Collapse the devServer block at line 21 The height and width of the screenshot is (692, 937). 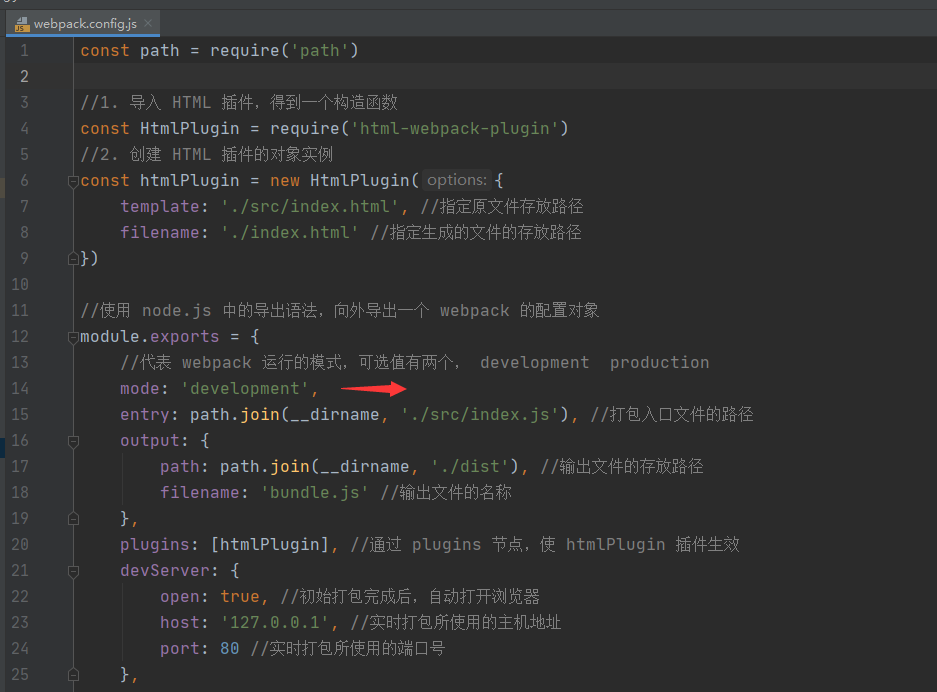click(x=74, y=571)
